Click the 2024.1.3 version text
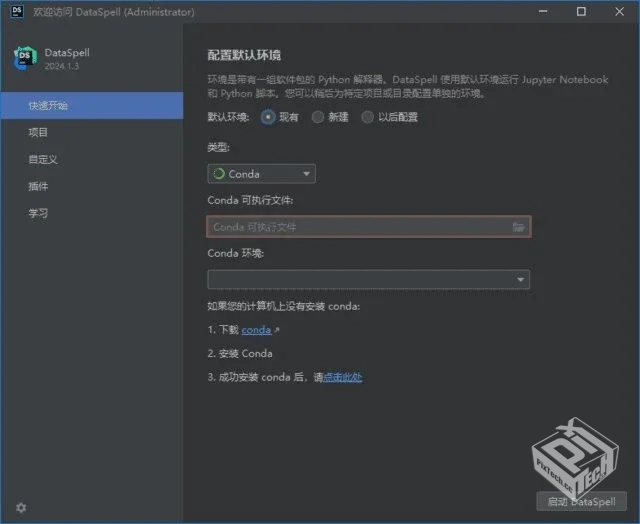Image resolution: width=640 pixels, height=524 pixels. [62, 66]
